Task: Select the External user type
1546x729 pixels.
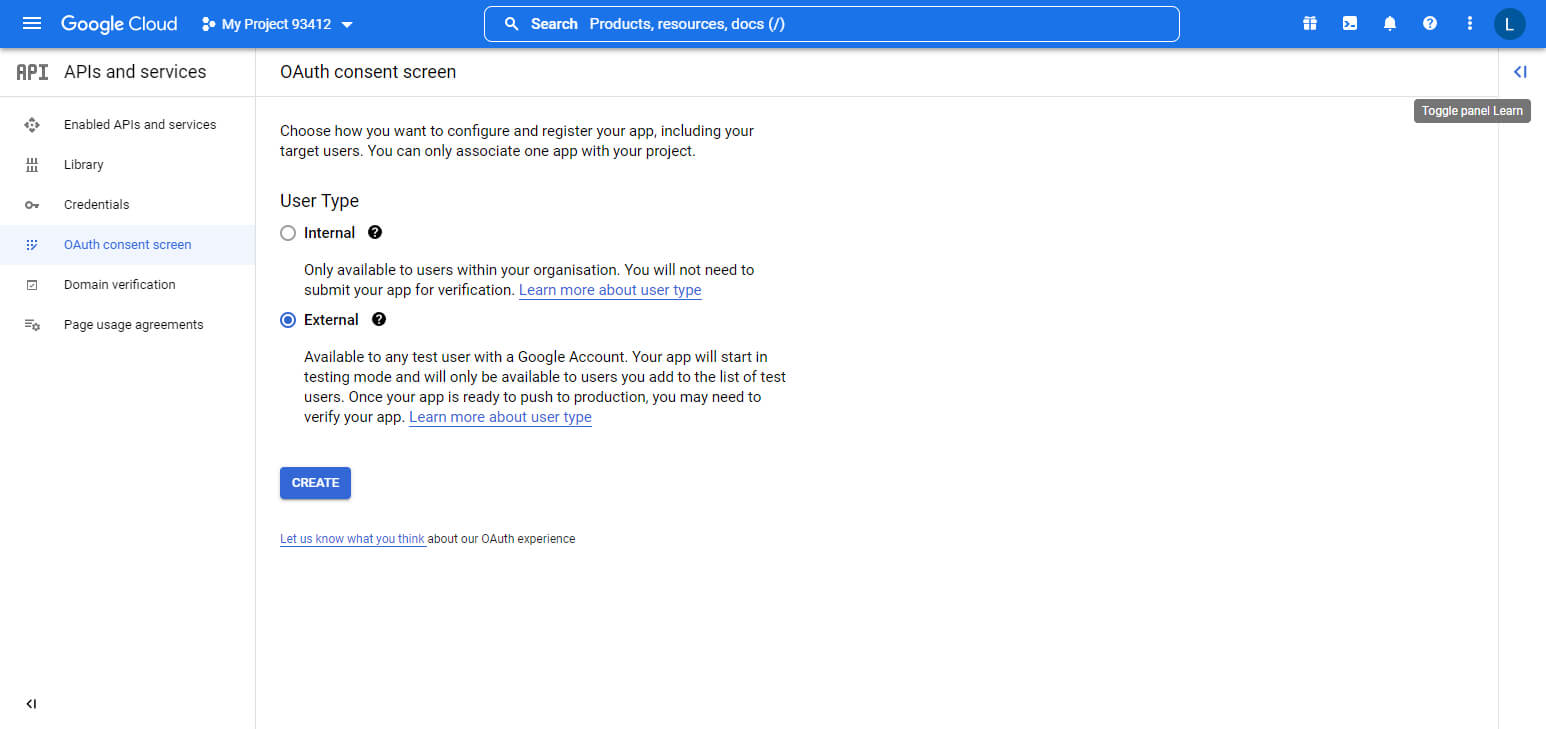Action: tap(288, 320)
